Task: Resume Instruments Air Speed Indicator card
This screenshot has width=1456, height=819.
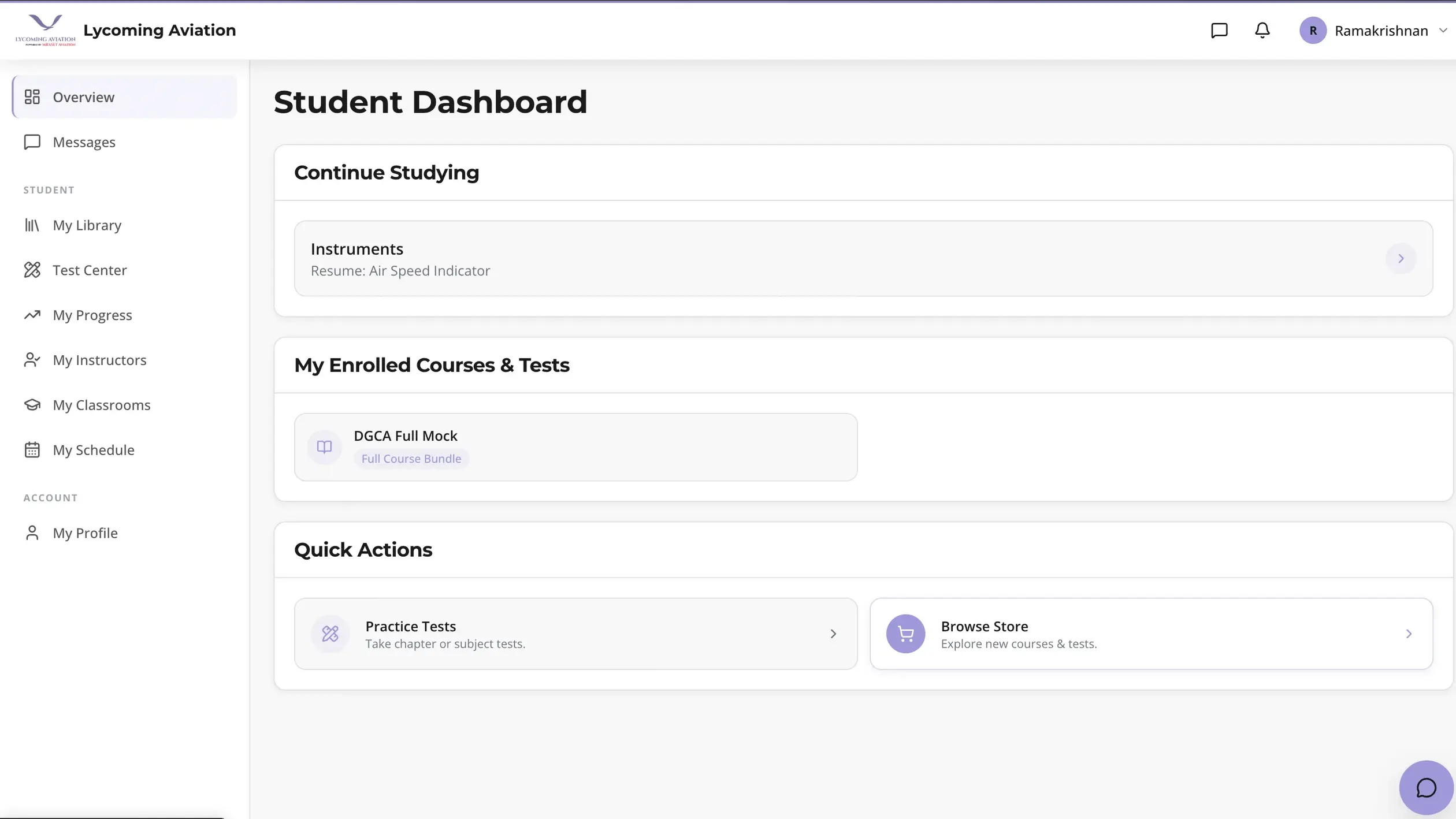Action: (863, 258)
